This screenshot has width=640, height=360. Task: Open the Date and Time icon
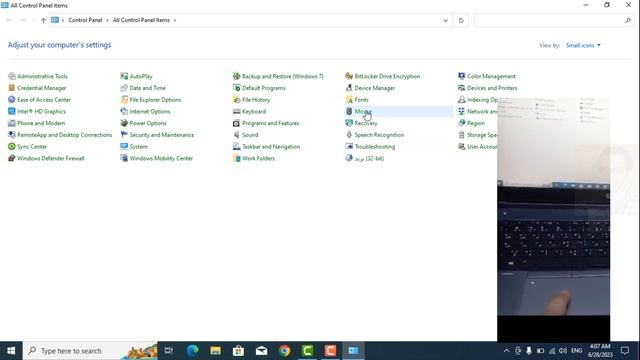tap(124, 88)
